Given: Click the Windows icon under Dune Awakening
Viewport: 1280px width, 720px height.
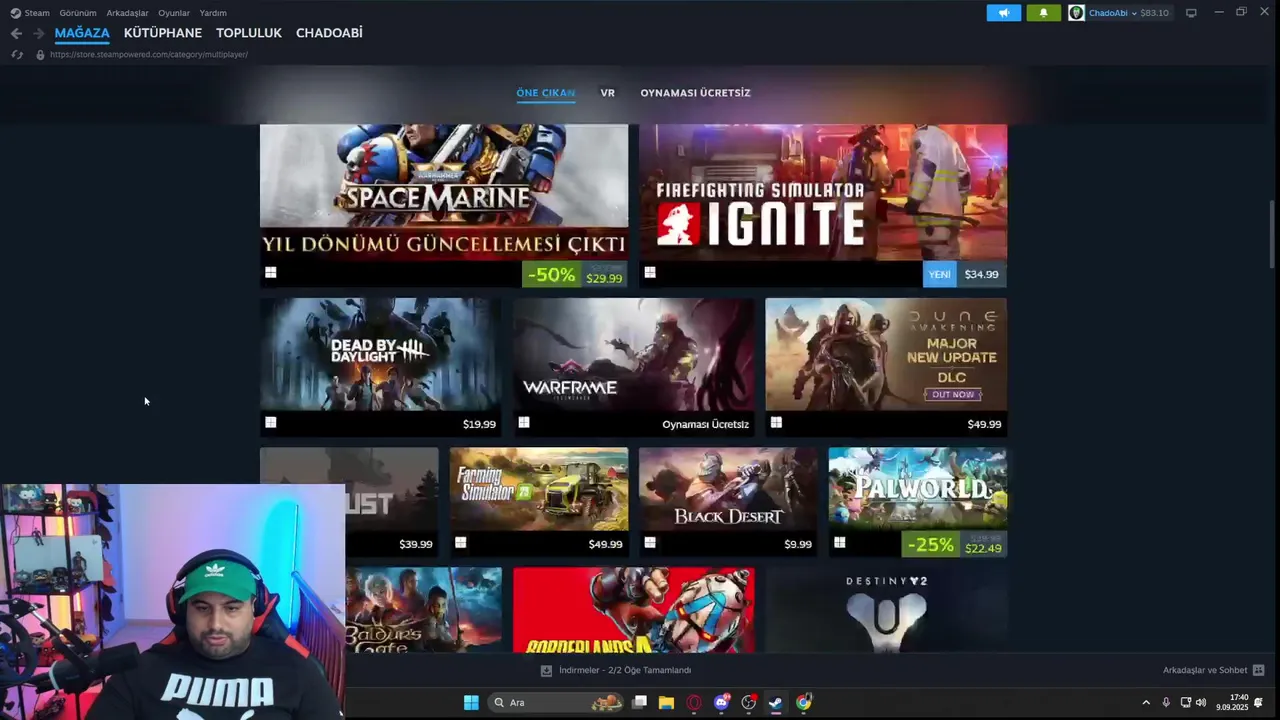Looking at the screenshot, I should coord(776,423).
